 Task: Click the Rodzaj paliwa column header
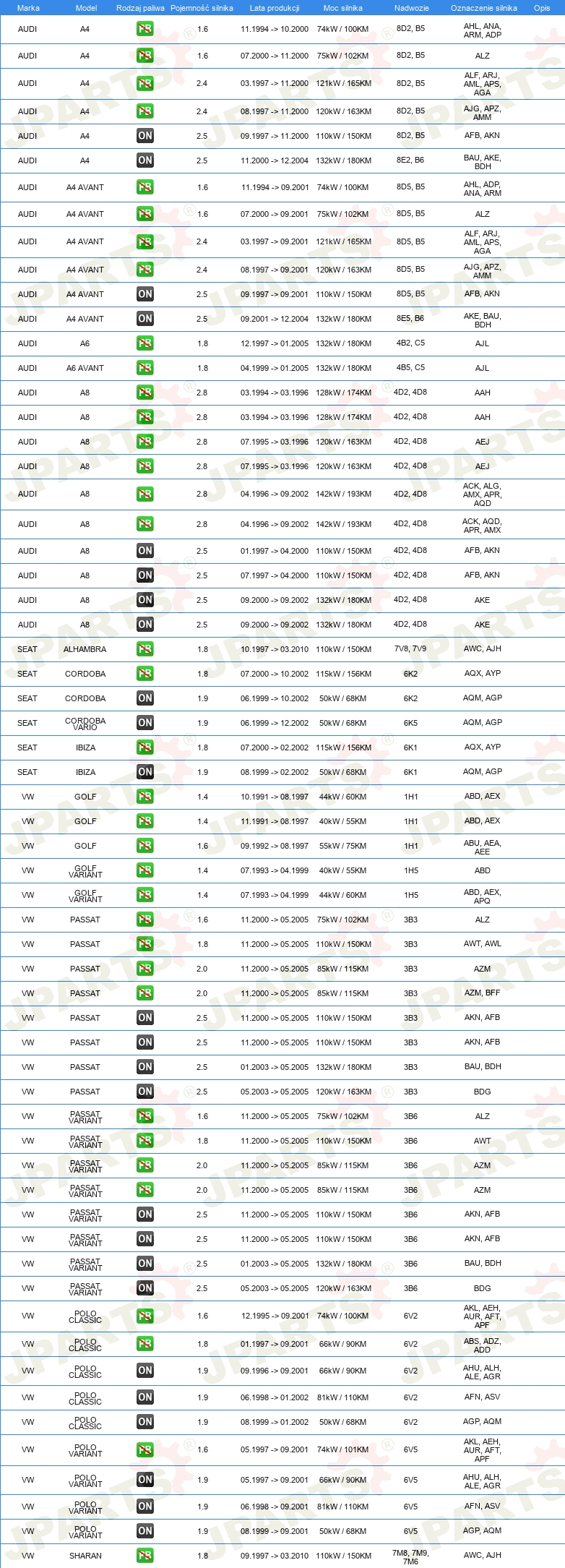[x=140, y=8]
